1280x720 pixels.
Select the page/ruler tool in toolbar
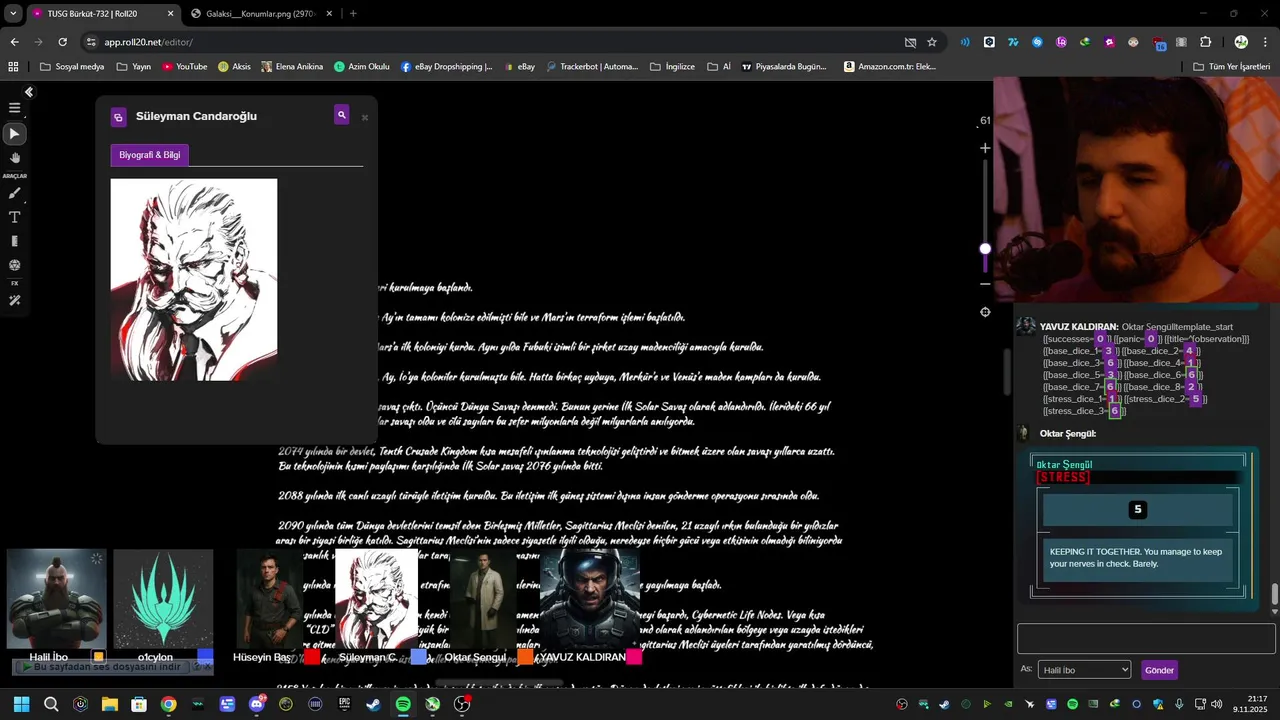14,241
